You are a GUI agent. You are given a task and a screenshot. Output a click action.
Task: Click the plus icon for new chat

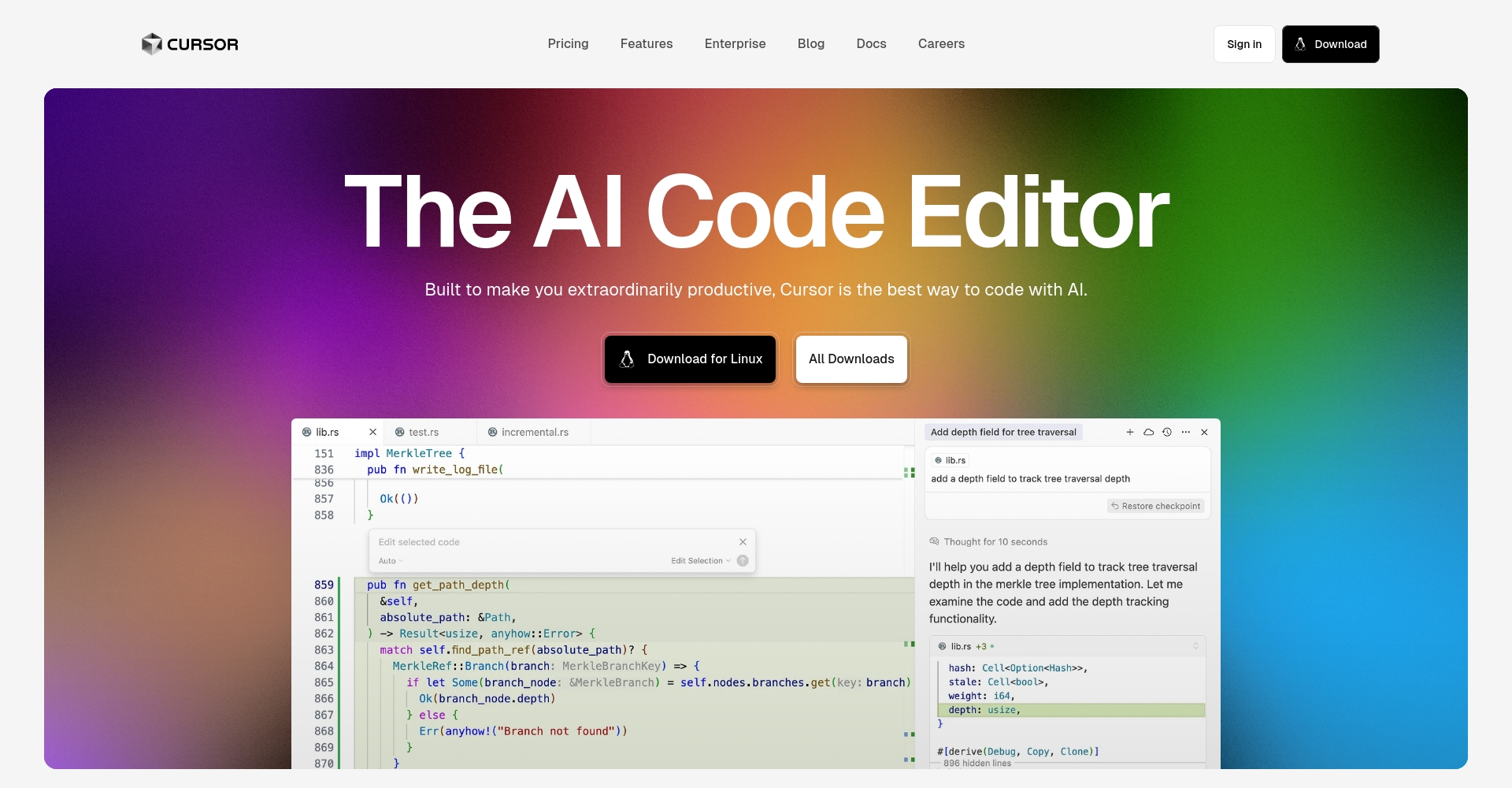click(x=1130, y=432)
